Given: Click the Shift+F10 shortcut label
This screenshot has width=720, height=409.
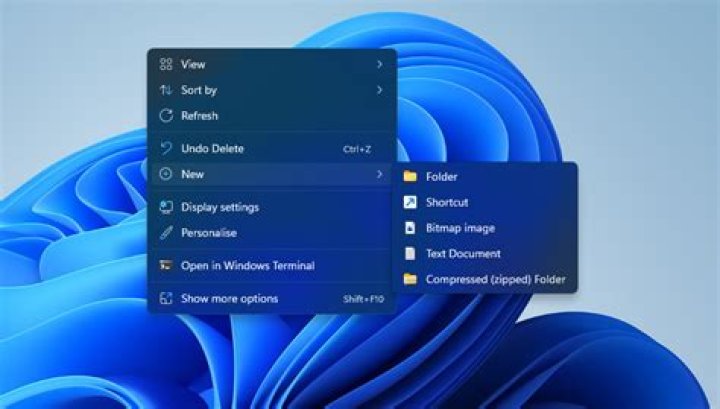Looking at the screenshot, I should (363, 299).
